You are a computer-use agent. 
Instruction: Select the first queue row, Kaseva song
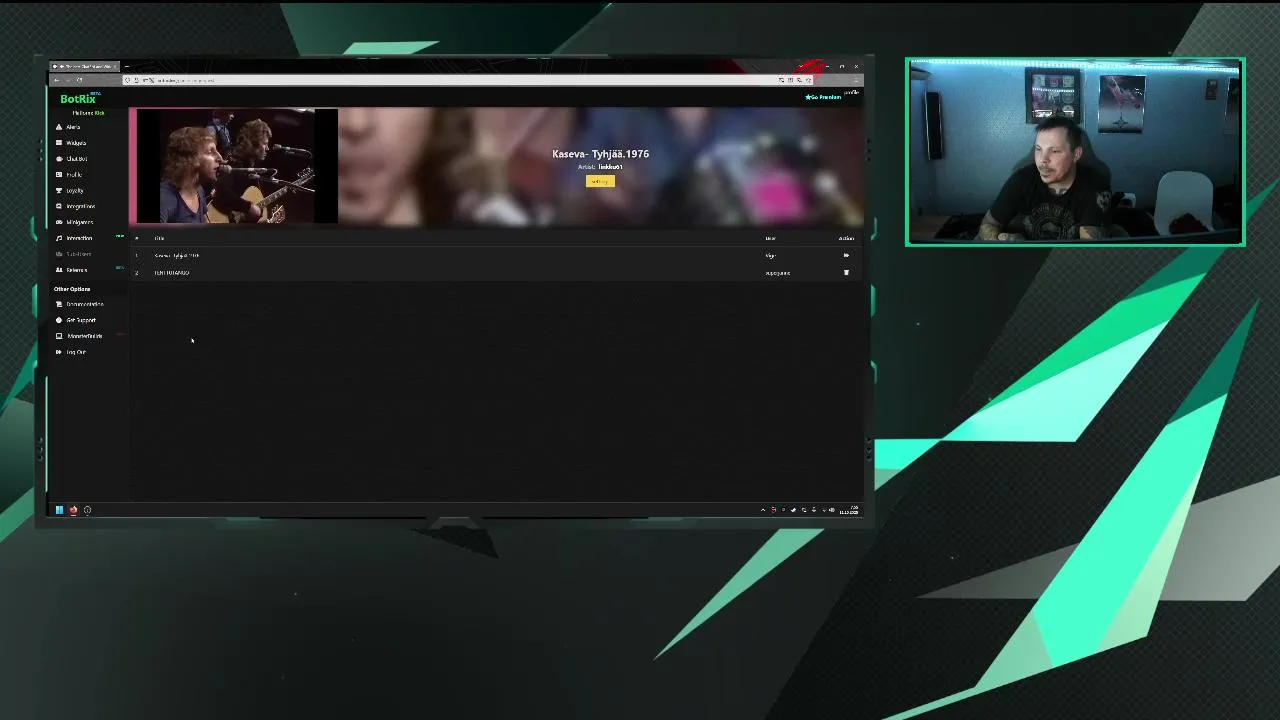[495, 255]
